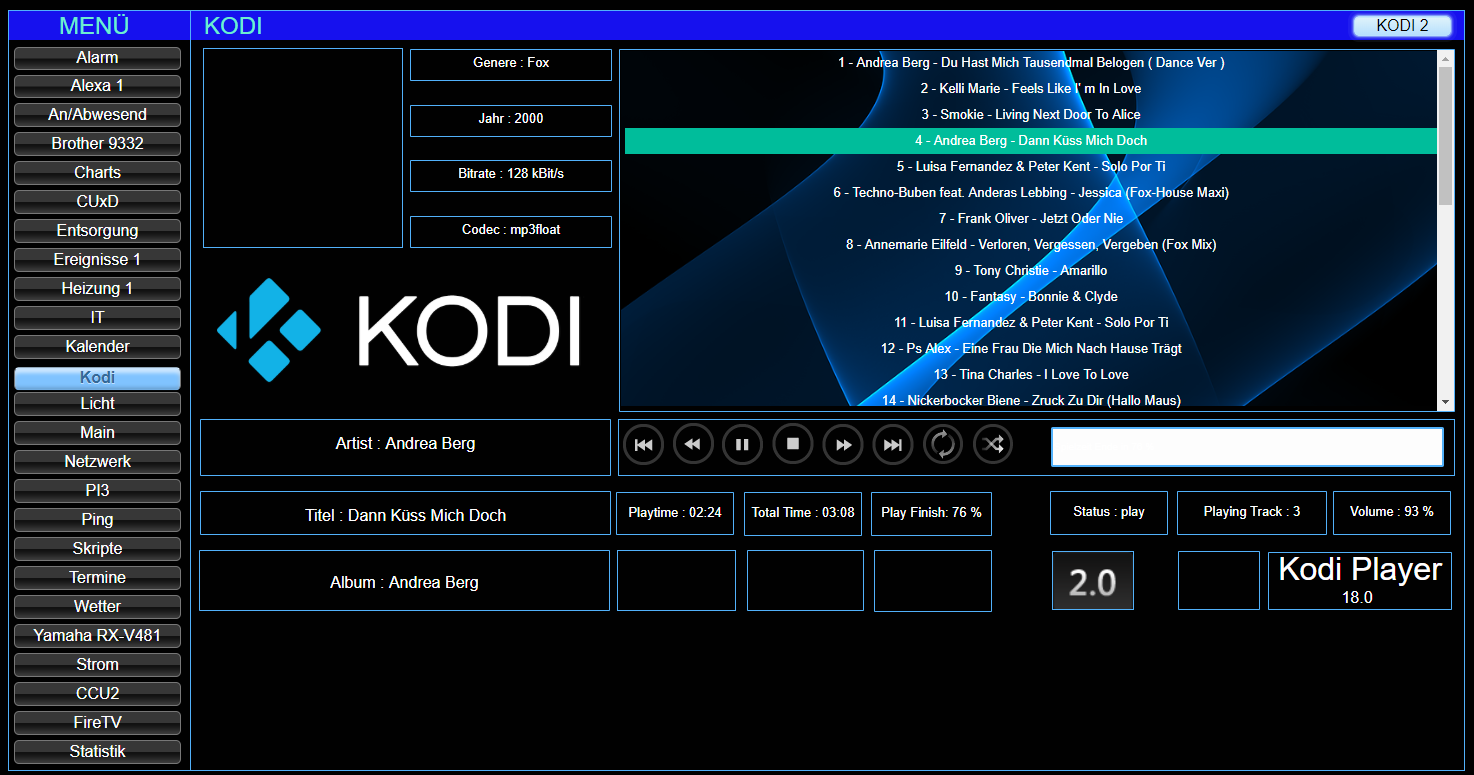Play track 9 Tony Christie Amarillo
This screenshot has width=1474, height=775.
coord(1031,271)
